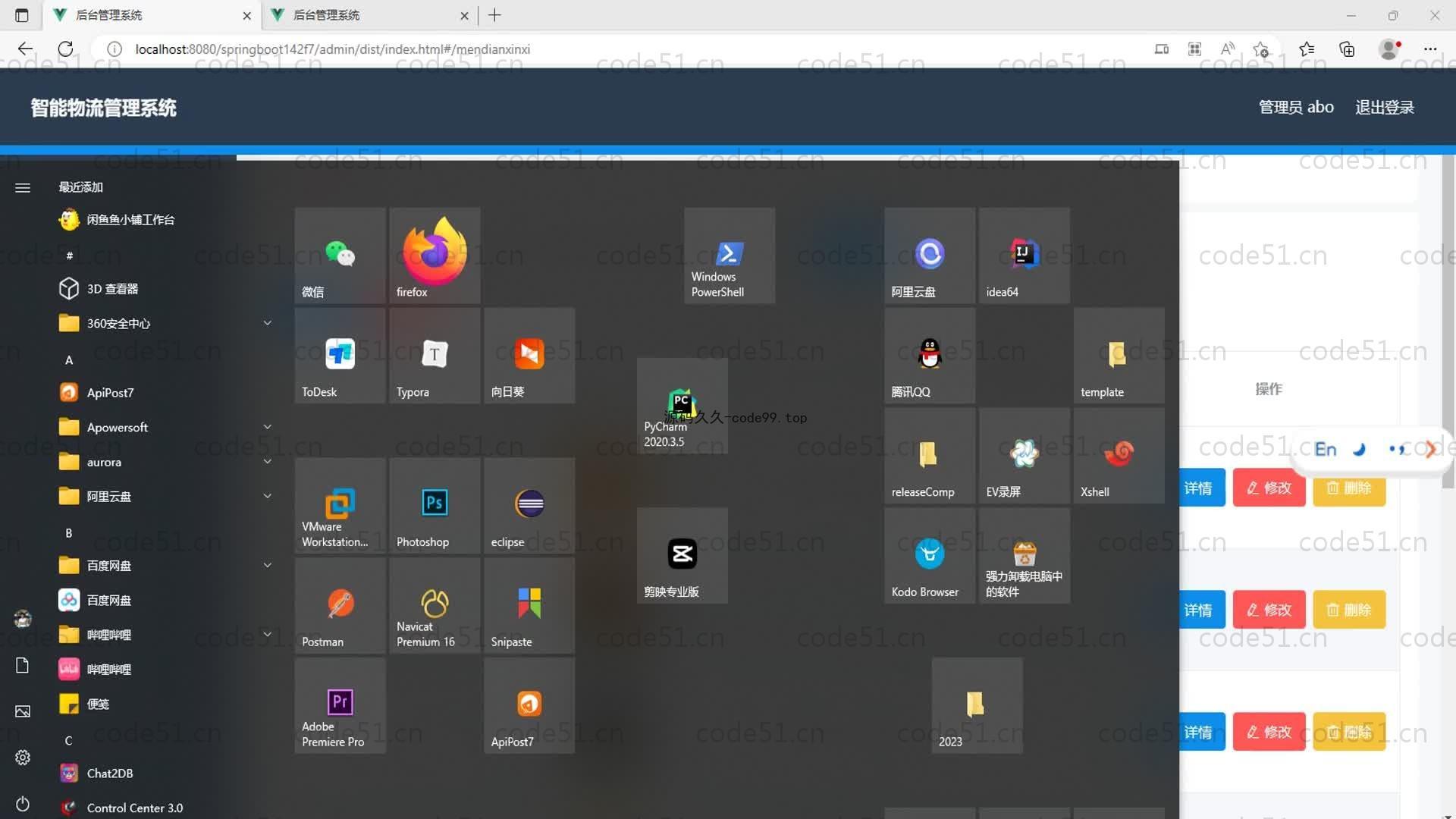The image size is (1456, 819).
Task: Launch Kodo Browser tile
Action: click(x=930, y=556)
